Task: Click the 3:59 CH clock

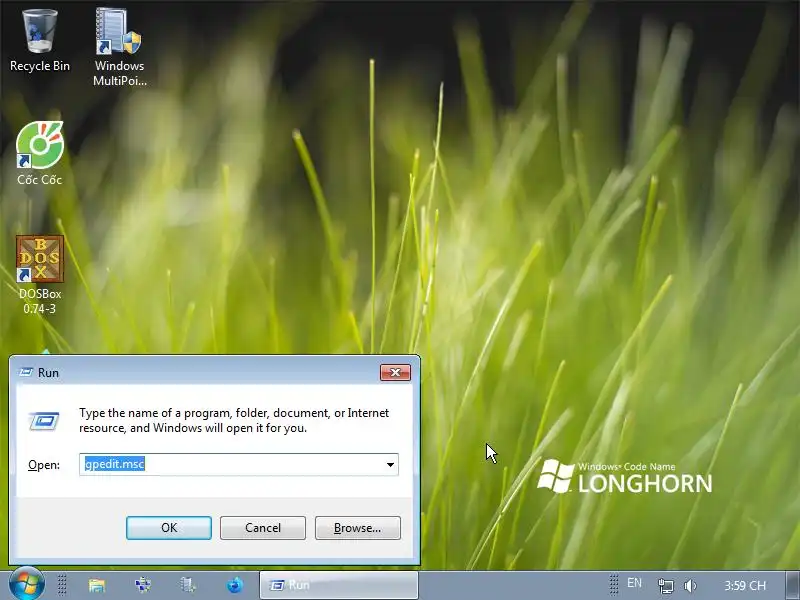Action: pyautogui.click(x=745, y=585)
